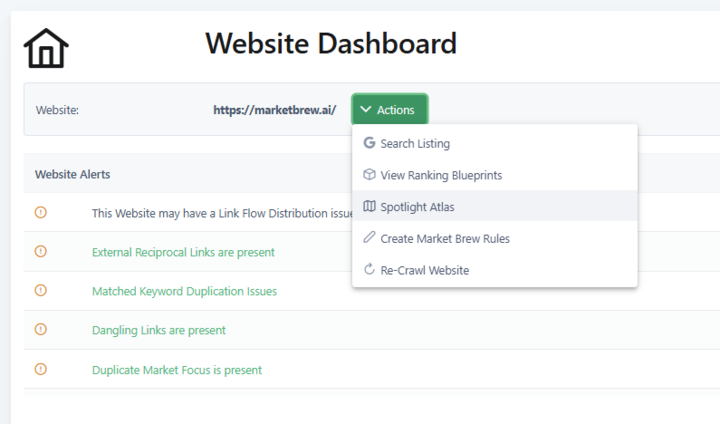The width and height of the screenshot is (720, 424).
Task: Click alert icon beside Duplicate Market Focus
Action: [41, 369]
